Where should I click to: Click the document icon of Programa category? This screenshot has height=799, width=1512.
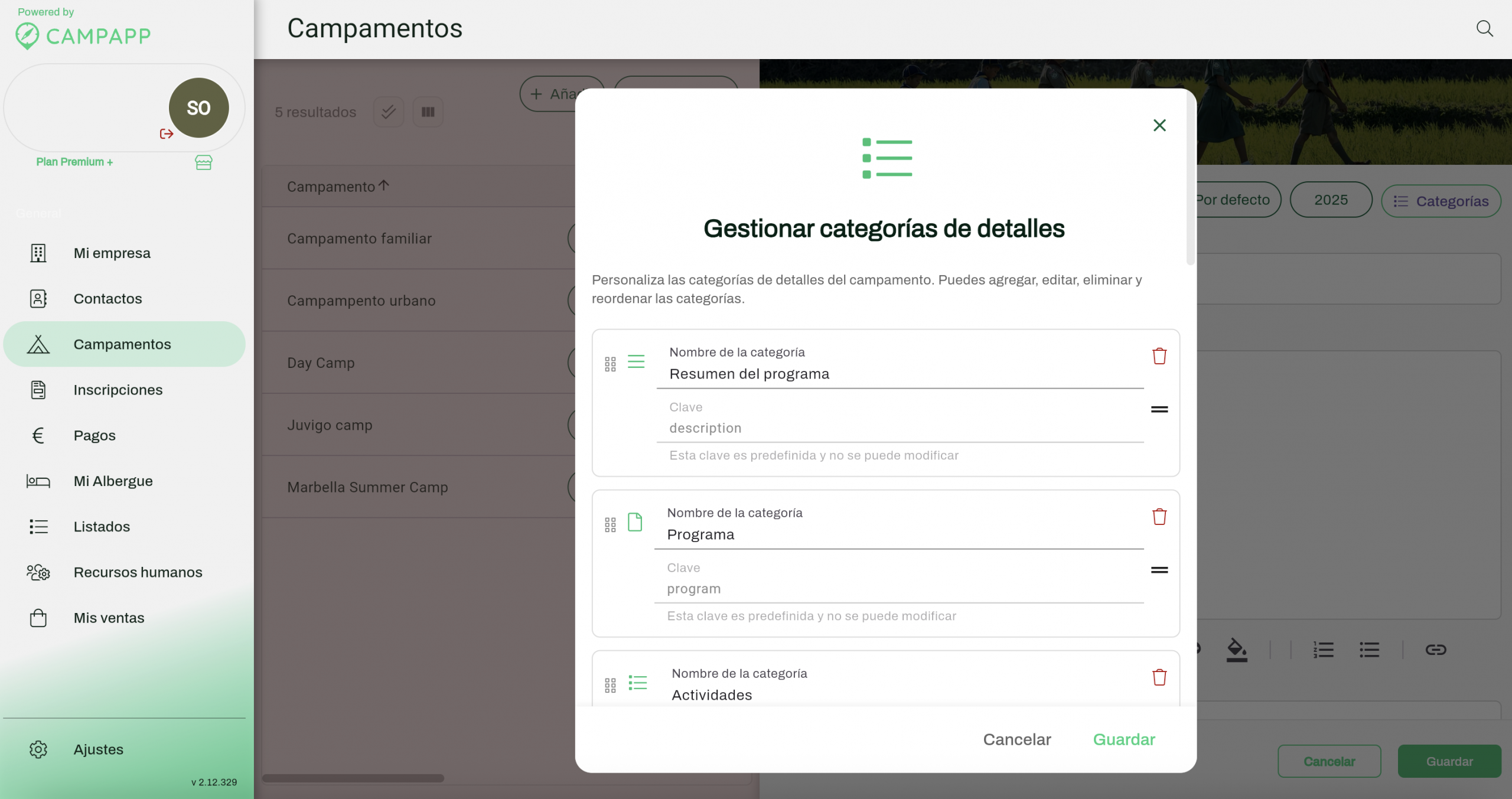click(x=635, y=522)
